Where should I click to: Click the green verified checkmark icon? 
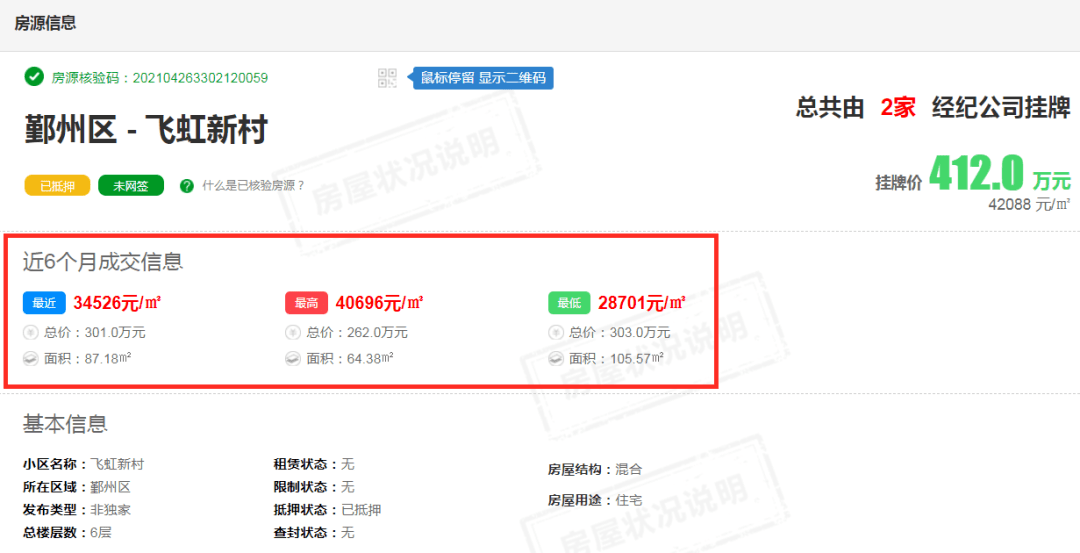coord(34,76)
